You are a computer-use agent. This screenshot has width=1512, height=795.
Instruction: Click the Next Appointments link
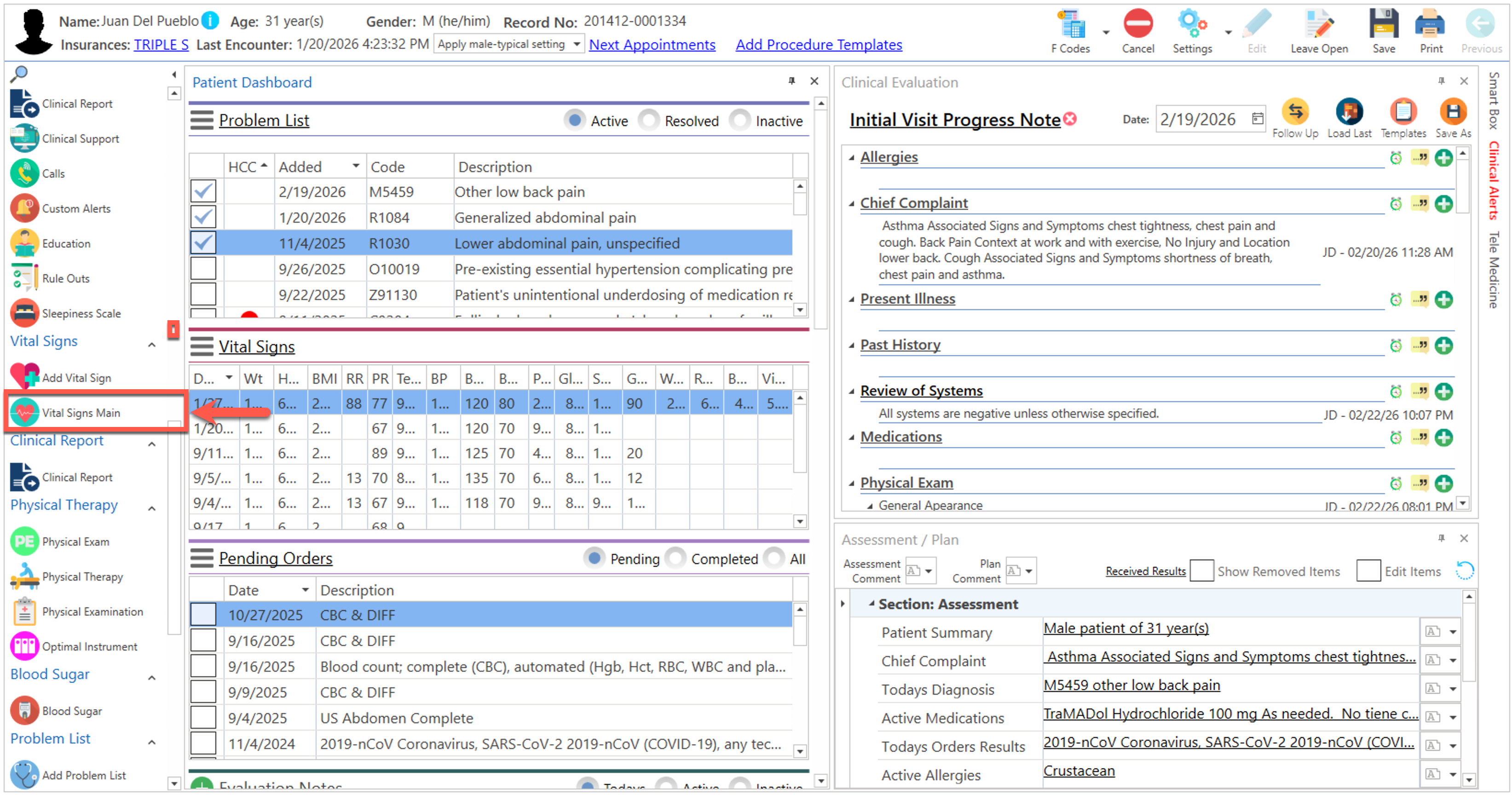pyautogui.click(x=652, y=45)
